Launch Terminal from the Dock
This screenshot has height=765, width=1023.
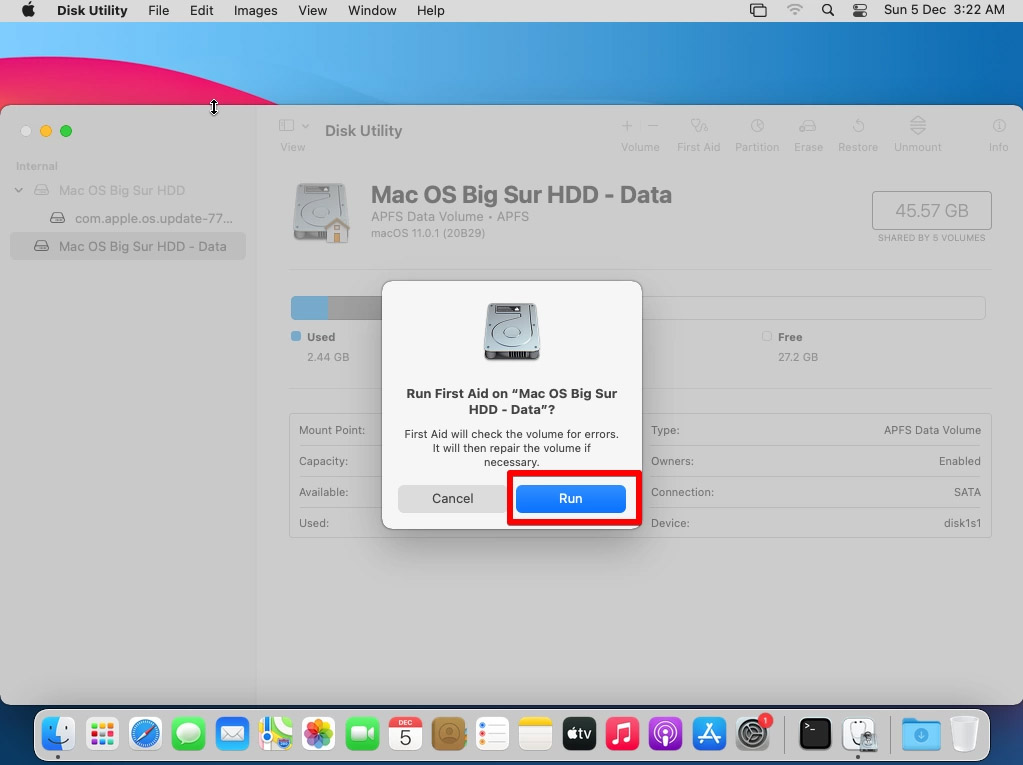pyautogui.click(x=816, y=734)
